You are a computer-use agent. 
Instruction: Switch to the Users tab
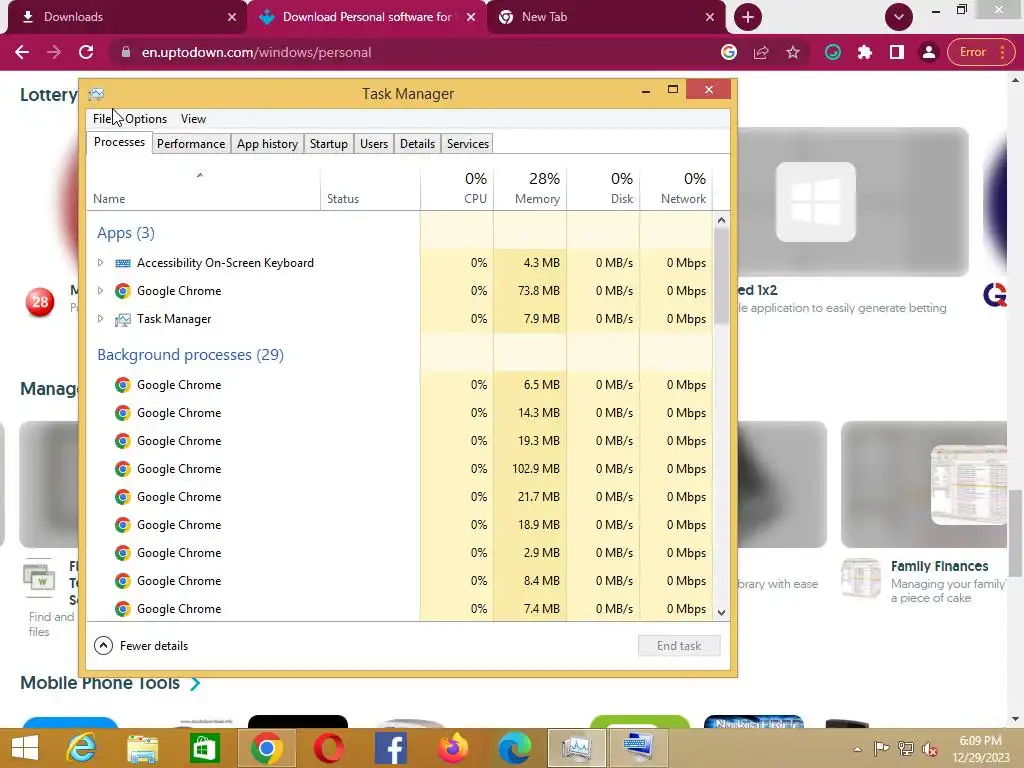tap(374, 144)
